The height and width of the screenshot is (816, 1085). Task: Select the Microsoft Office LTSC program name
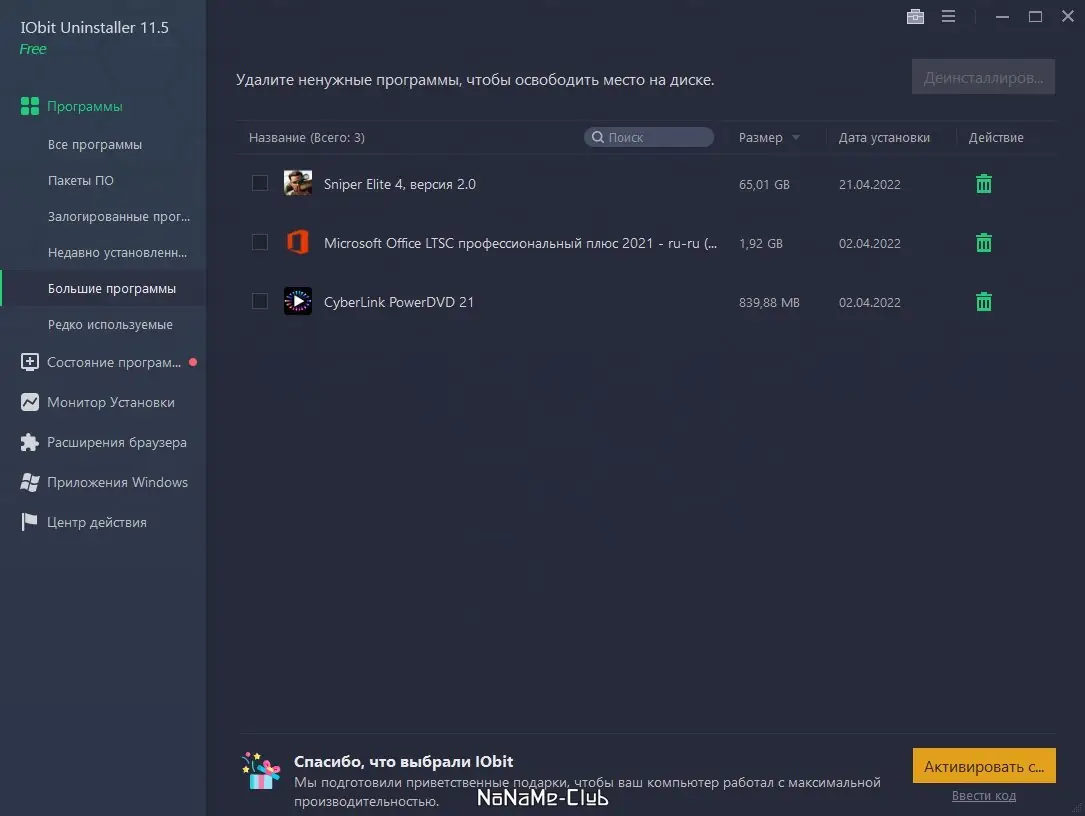520,243
